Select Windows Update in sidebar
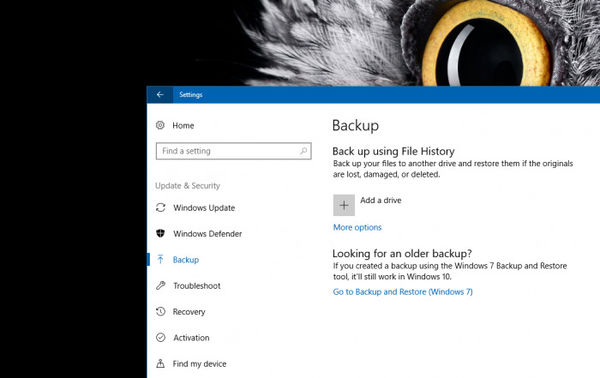 204,208
